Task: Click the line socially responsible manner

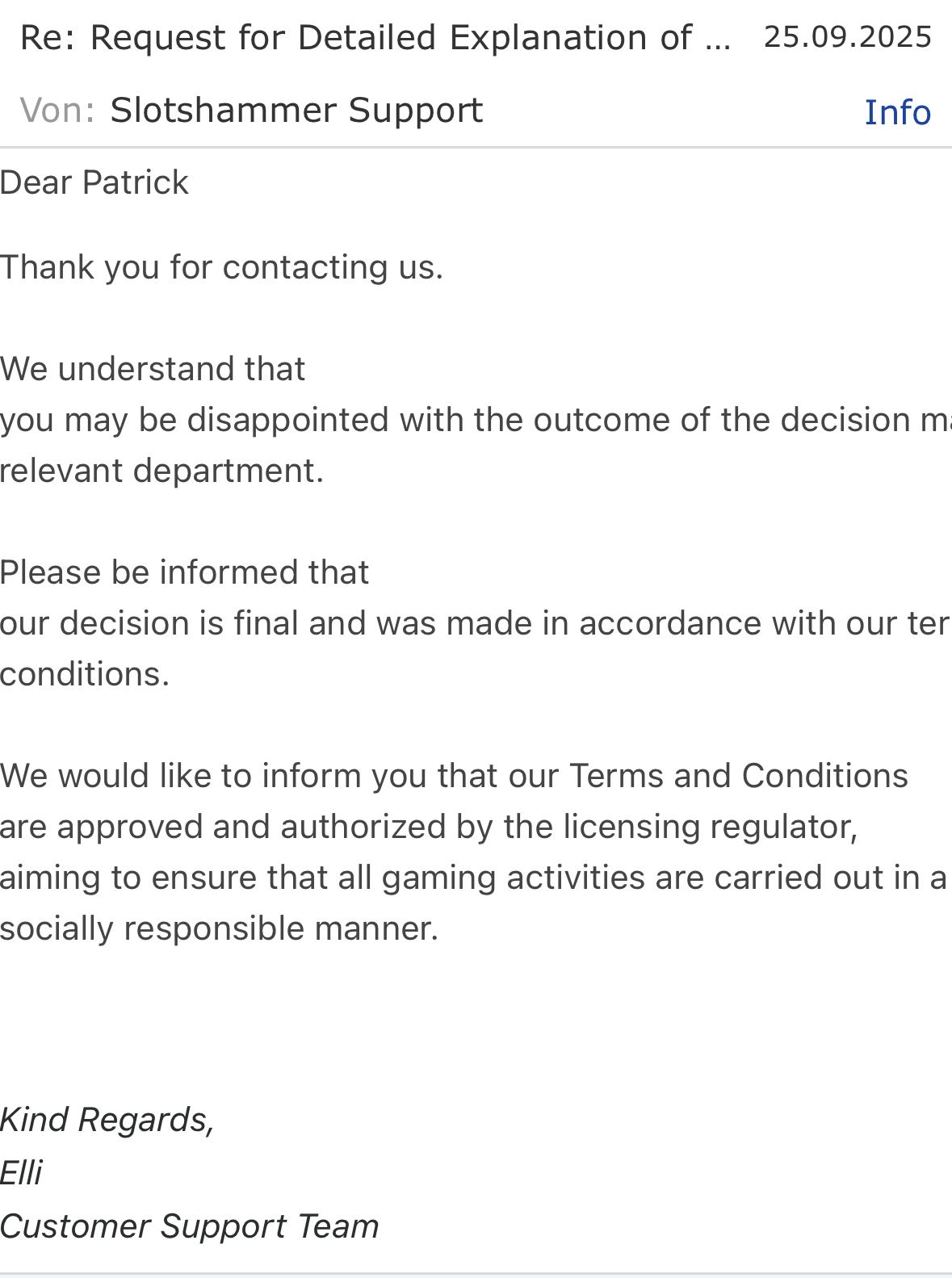Action: point(219,928)
